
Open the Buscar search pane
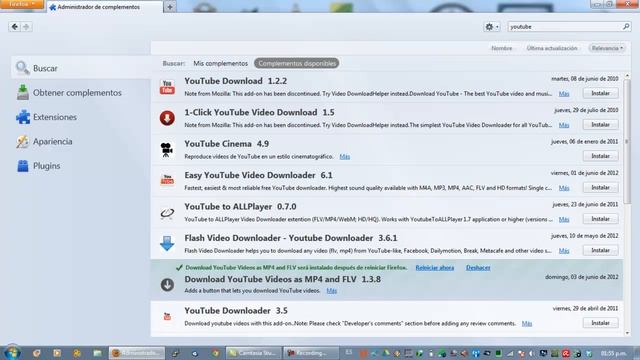pos(81,68)
